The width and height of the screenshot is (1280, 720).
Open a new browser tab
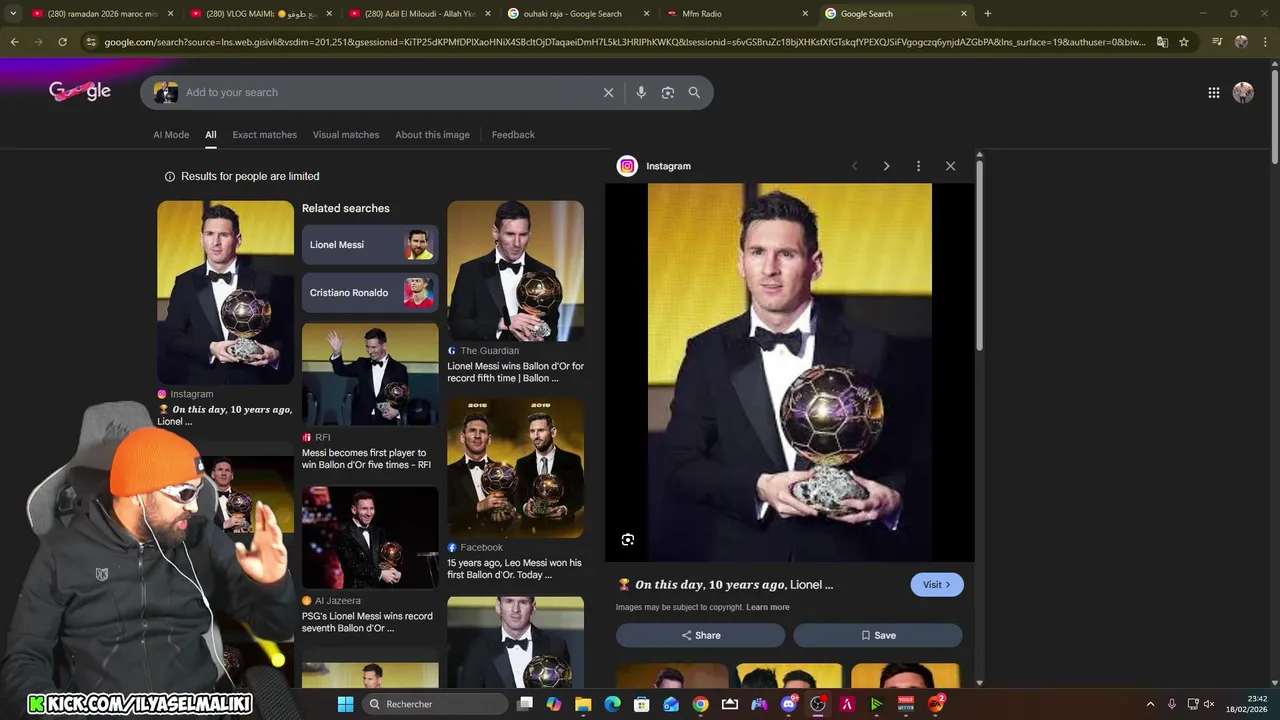[988, 13]
